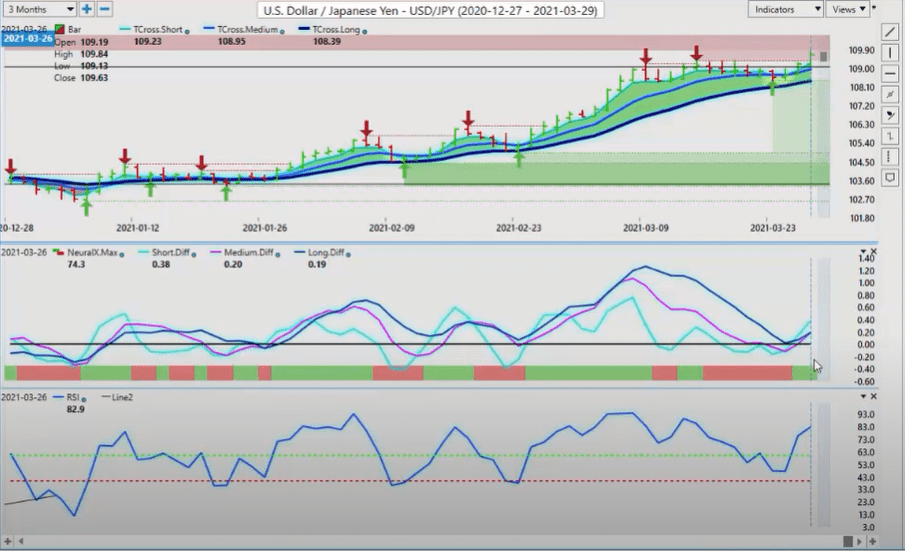Viewport: 905px width, 551px height.
Task: Click the TCross.Long settings dot
Action: pyautogui.click(x=365, y=31)
